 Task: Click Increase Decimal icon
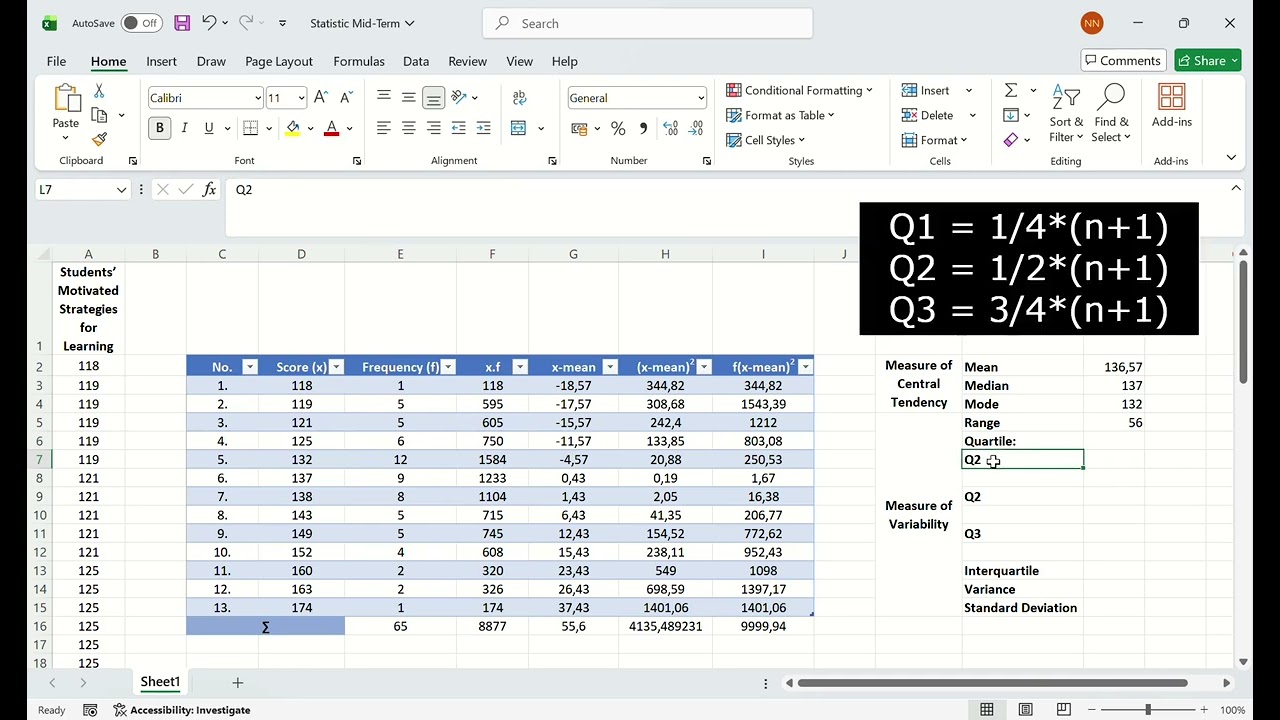670,128
